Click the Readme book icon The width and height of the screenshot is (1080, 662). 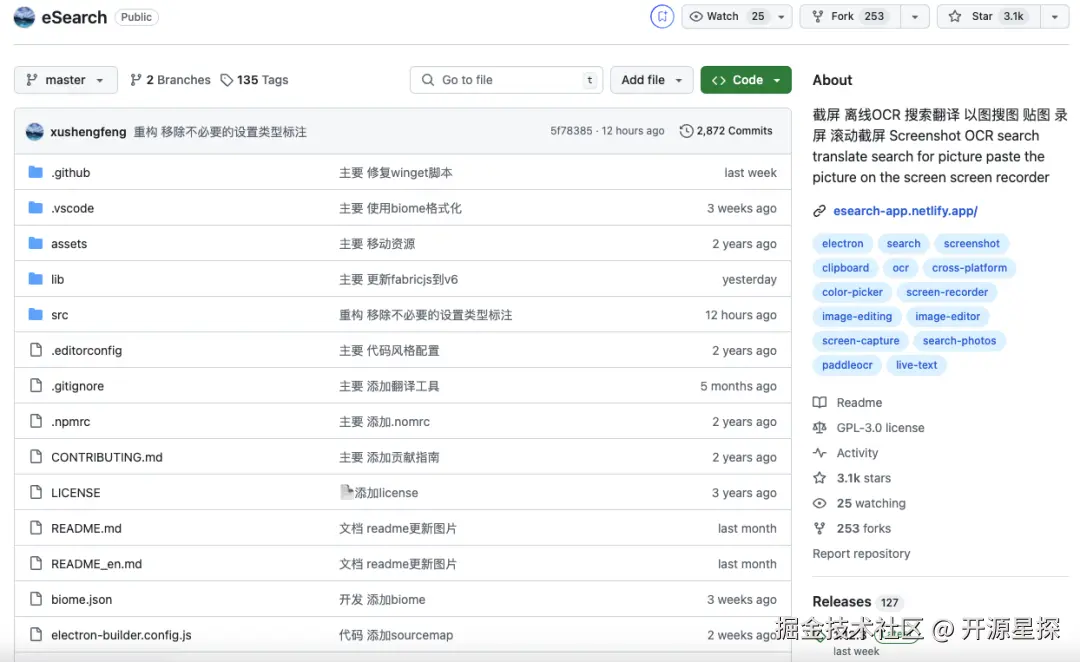[819, 402]
